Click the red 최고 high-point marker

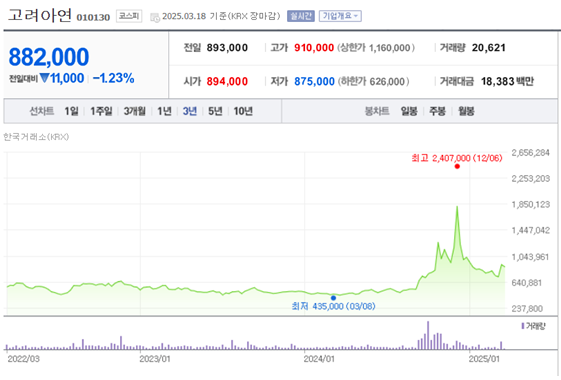pyautogui.click(x=457, y=166)
